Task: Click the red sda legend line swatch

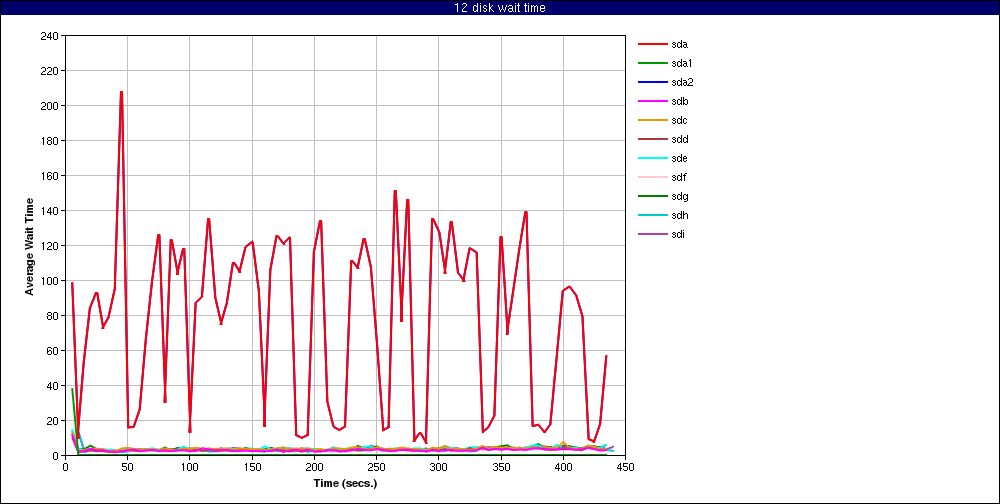Action: tap(651, 45)
